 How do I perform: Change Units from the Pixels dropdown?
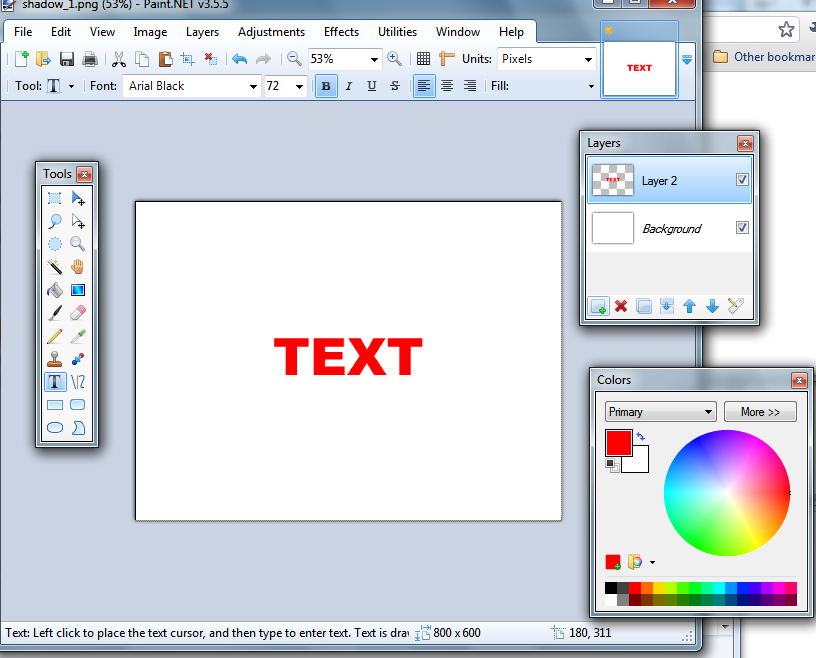[589, 59]
